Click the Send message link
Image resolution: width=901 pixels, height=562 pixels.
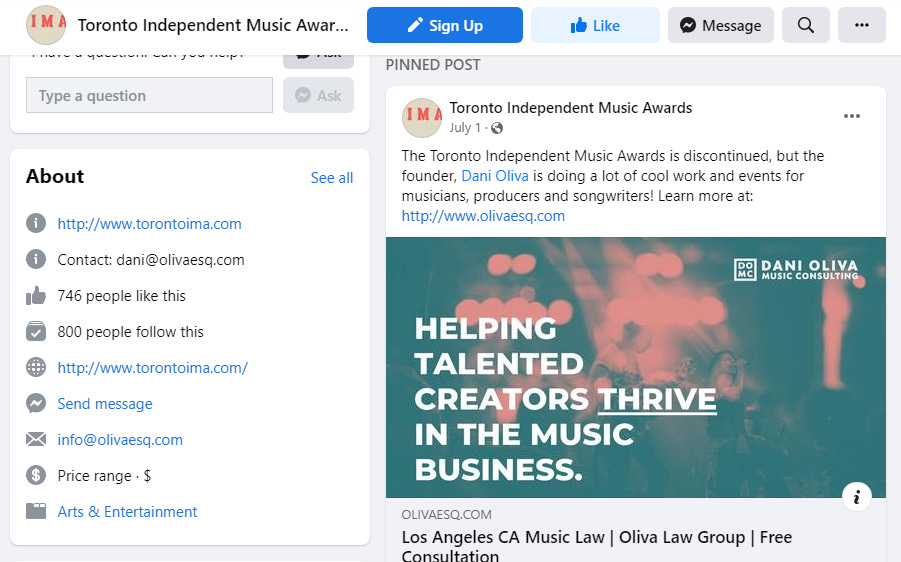(x=105, y=404)
